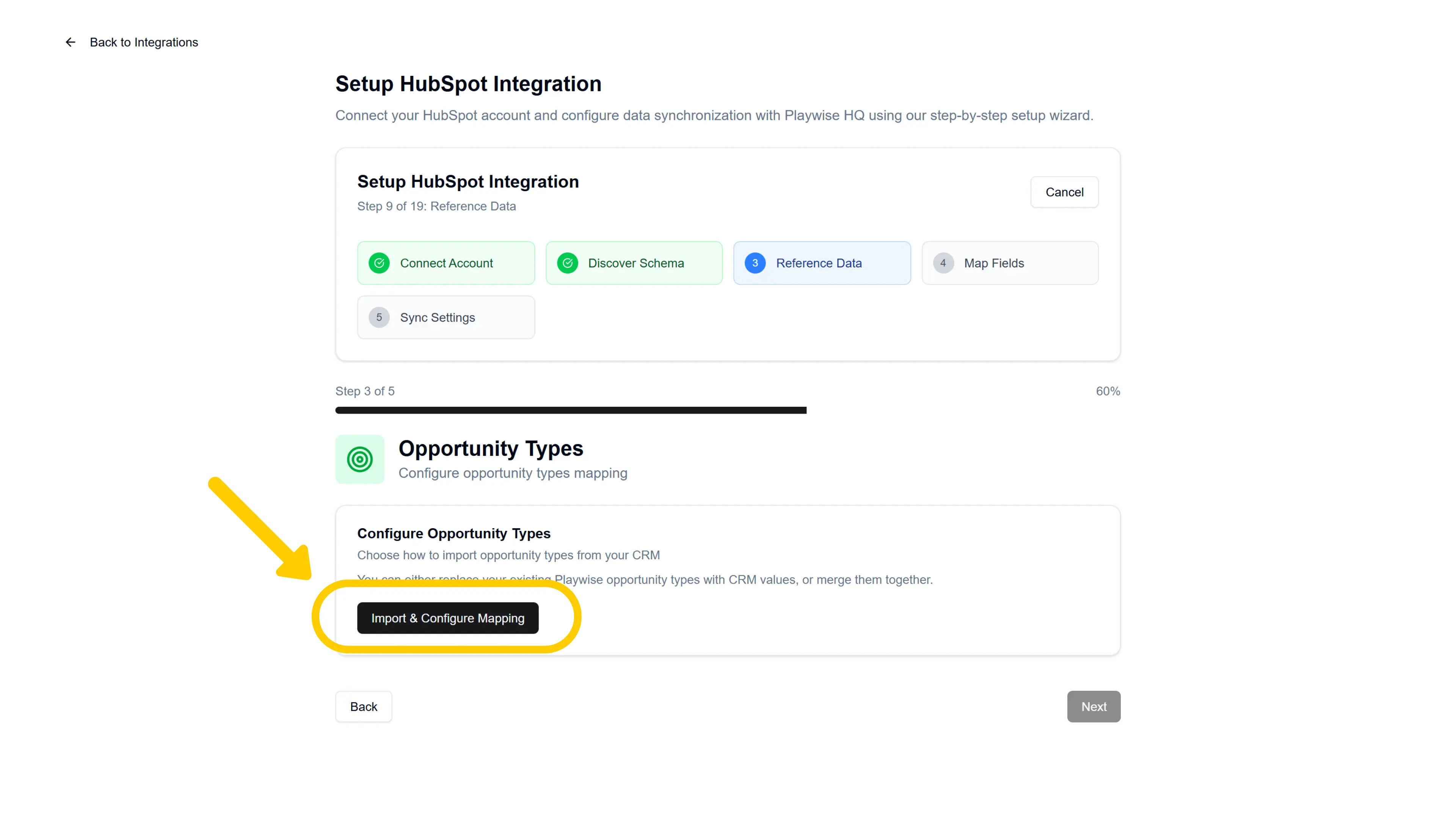The height and width of the screenshot is (819, 1456).
Task: Select the Discover Schema step label
Action: point(635,263)
